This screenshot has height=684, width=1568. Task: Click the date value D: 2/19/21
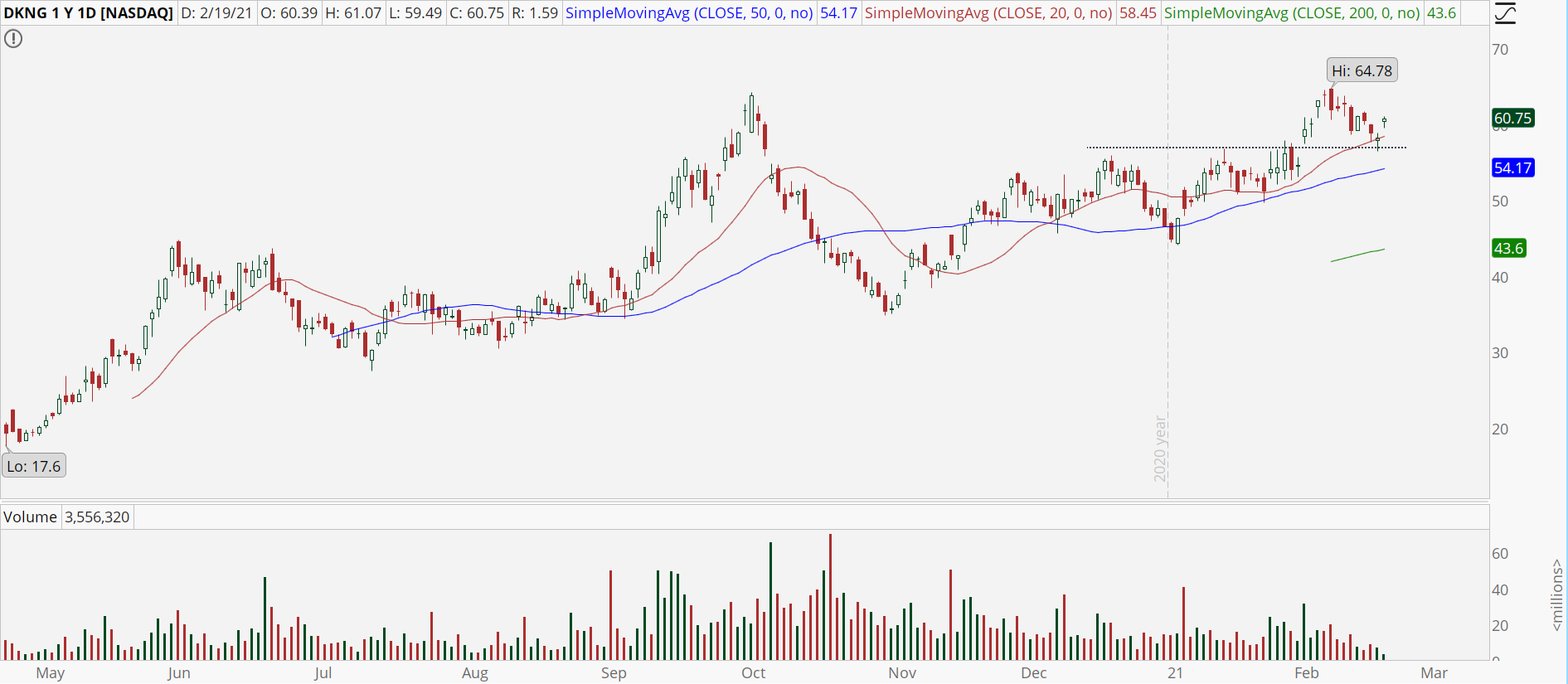[216, 13]
